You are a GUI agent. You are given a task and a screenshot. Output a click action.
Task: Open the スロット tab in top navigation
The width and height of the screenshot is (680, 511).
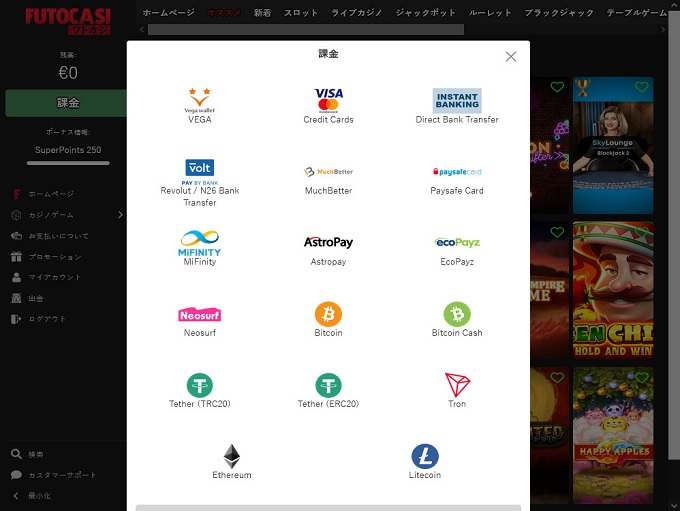click(301, 13)
